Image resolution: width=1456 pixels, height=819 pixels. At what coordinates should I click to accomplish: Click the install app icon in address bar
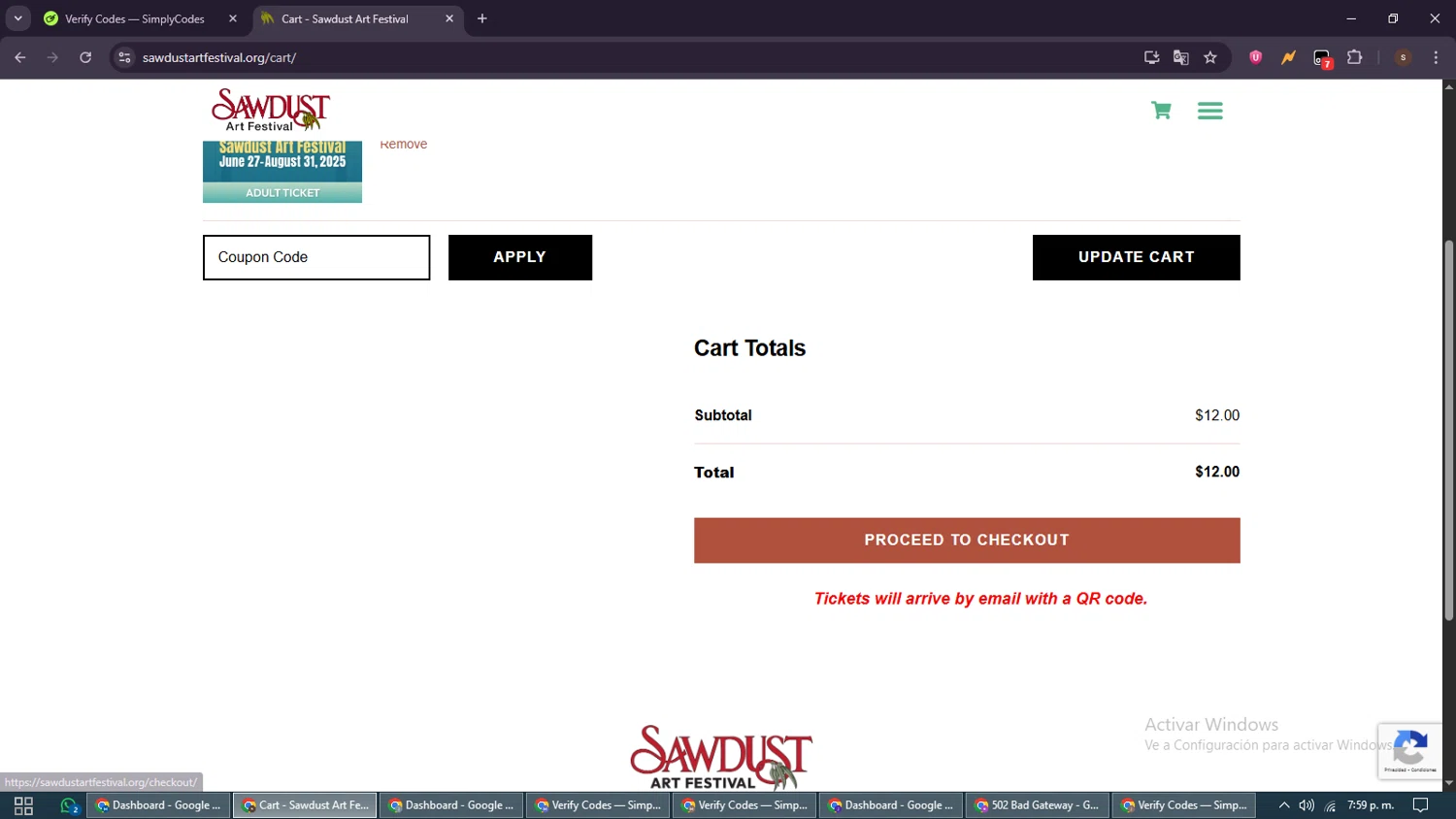pos(1151,57)
